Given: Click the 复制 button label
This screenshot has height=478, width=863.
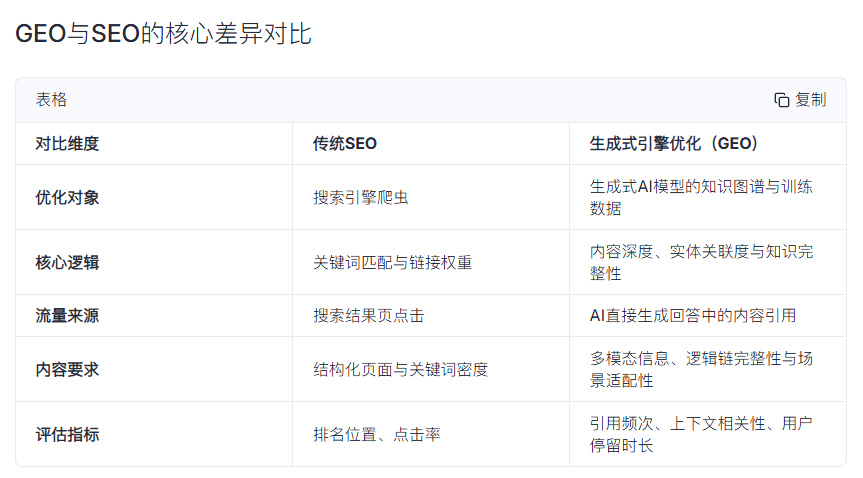Looking at the screenshot, I should click(811, 100).
